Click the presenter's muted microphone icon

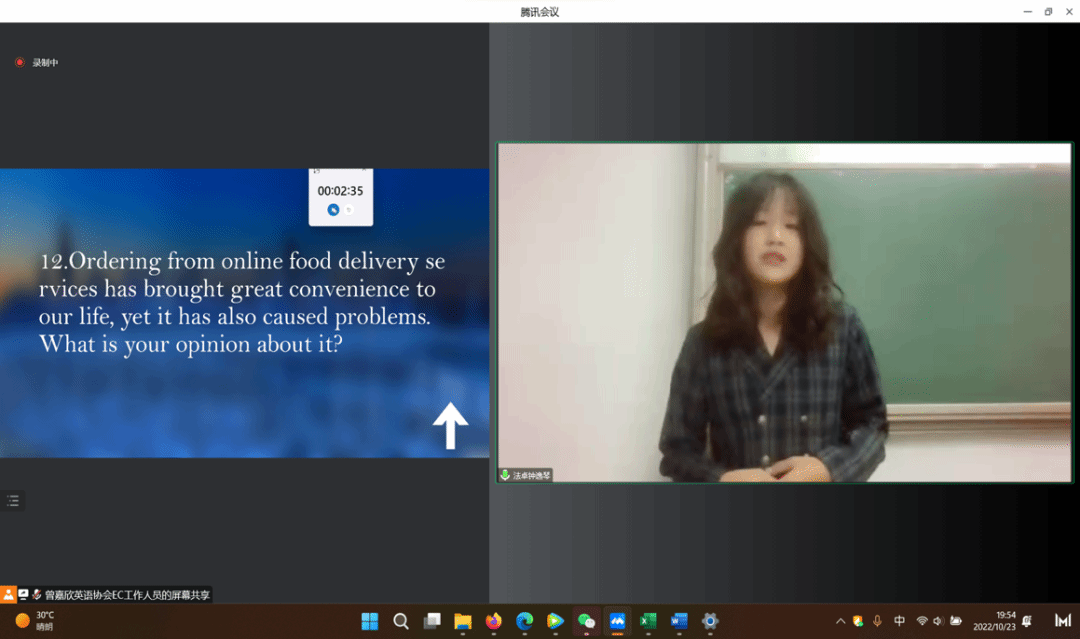(x=37, y=594)
